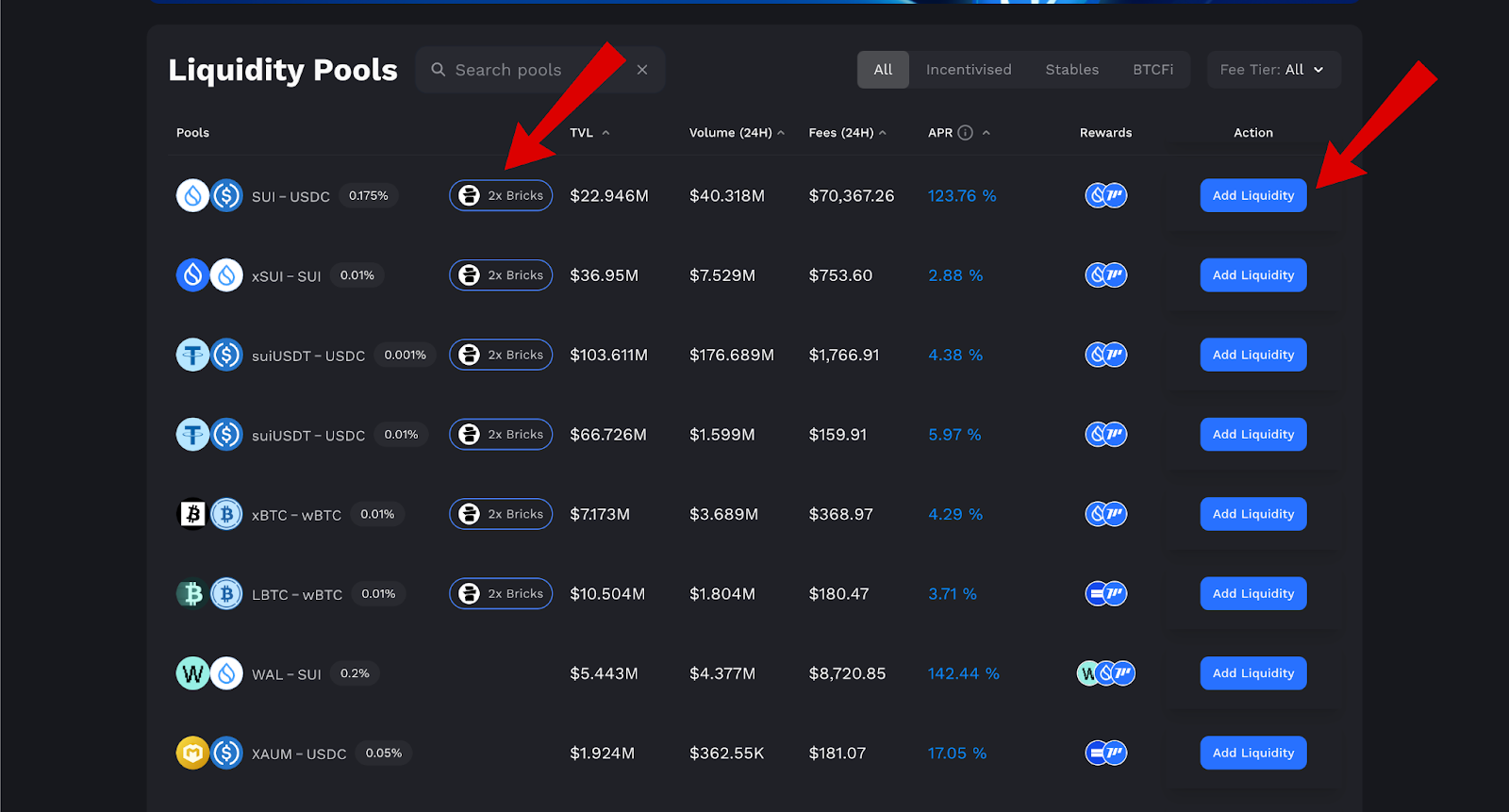
Task: Click 2x Bricks badge for xSUI – SUI
Action: 501,275
